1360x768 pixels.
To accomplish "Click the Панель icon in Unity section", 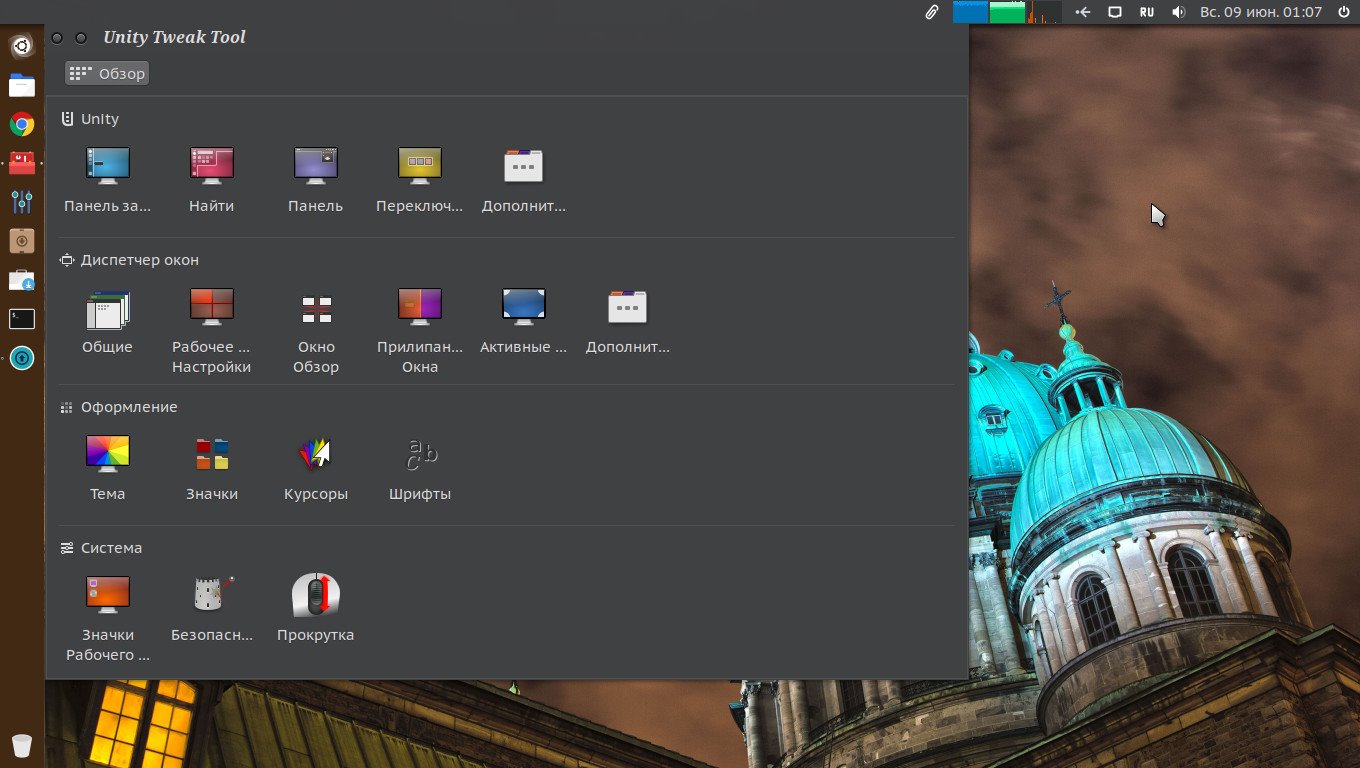I will pos(315,166).
